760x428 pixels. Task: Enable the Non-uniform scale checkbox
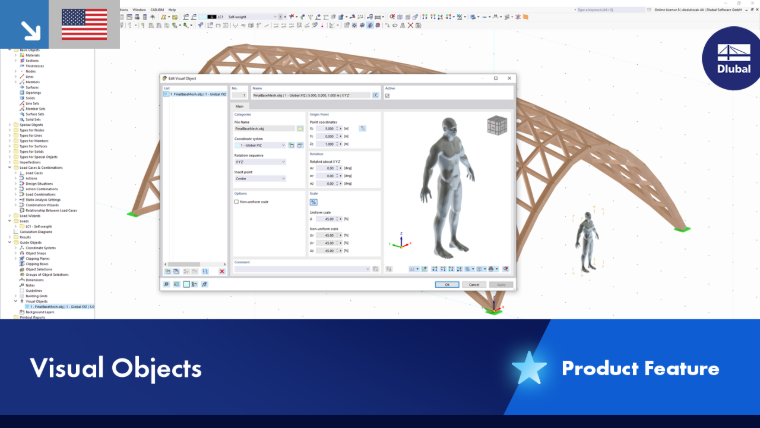click(237, 202)
